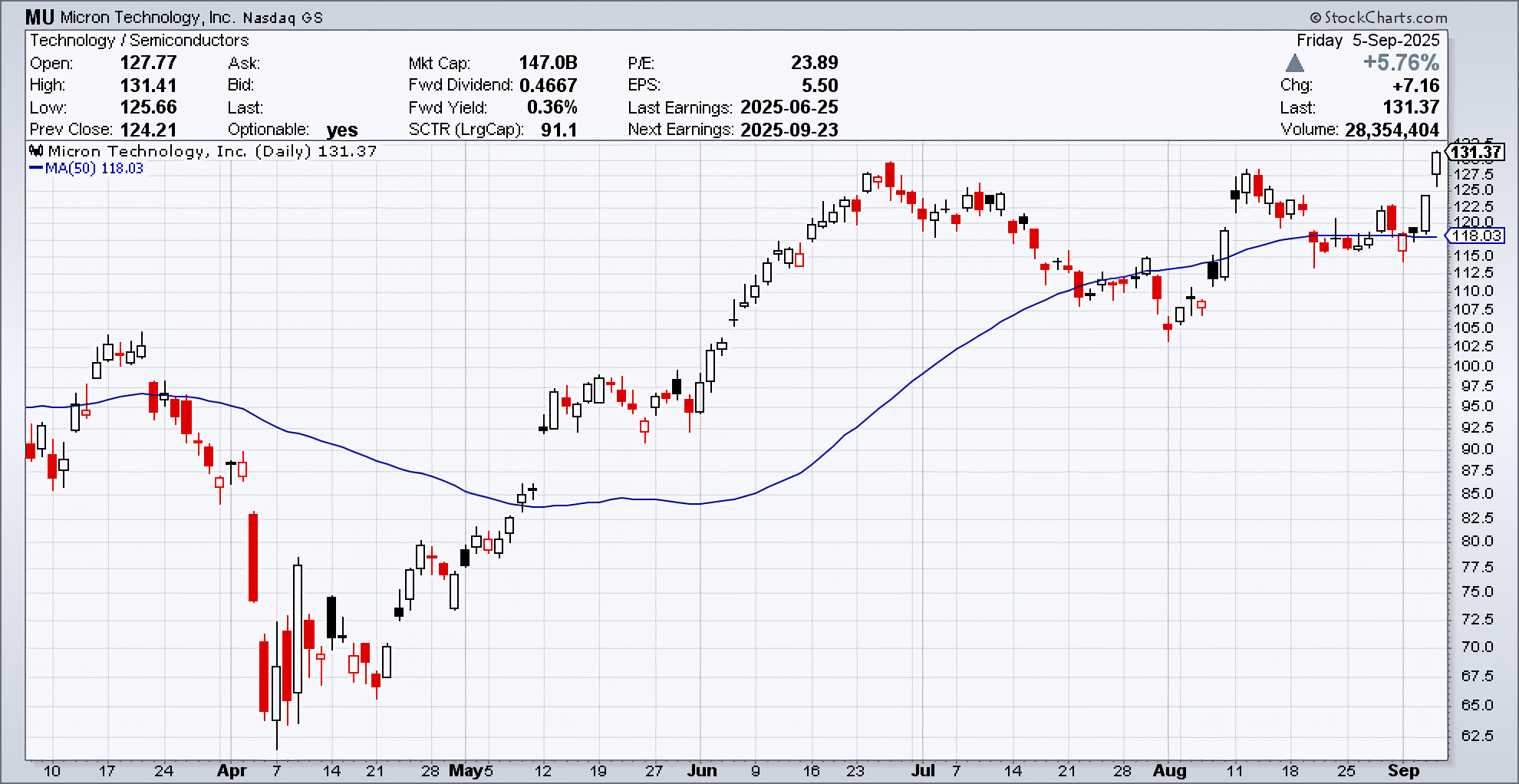Click the 'Nasdaq GS' exchange label
Image resolution: width=1519 pixels, height=784 pixels.
[283, 18]
